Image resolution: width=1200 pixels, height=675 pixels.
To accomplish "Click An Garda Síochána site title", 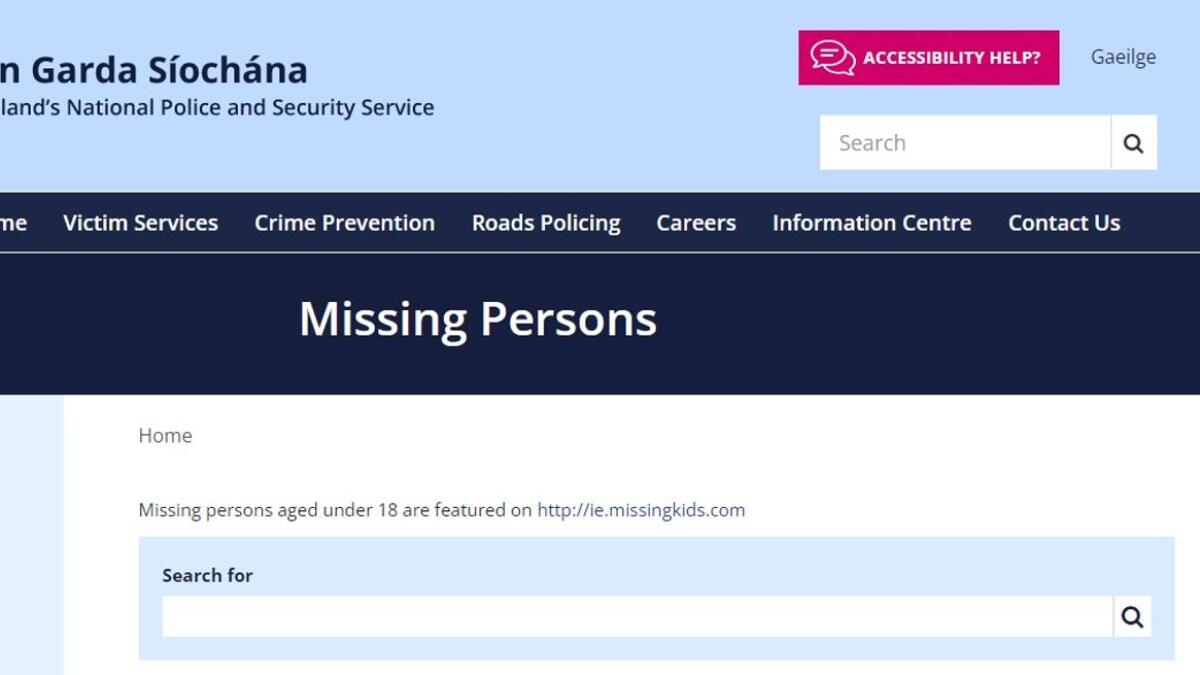I will point(154,70).
